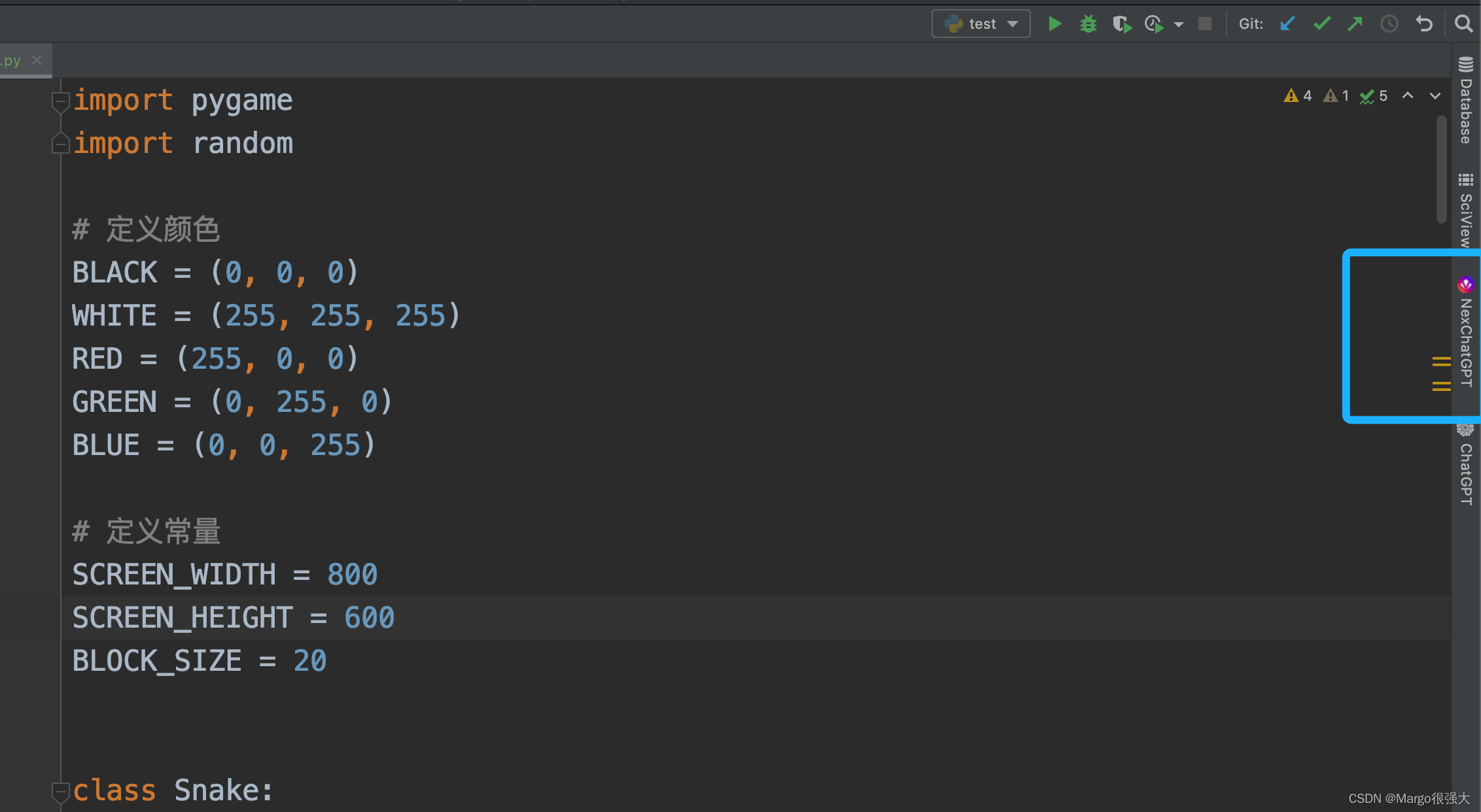Screen dimensions: 1481x812
Task: Place cursor on SCREEN_HEIGHT line
Action: click(756, 618)
